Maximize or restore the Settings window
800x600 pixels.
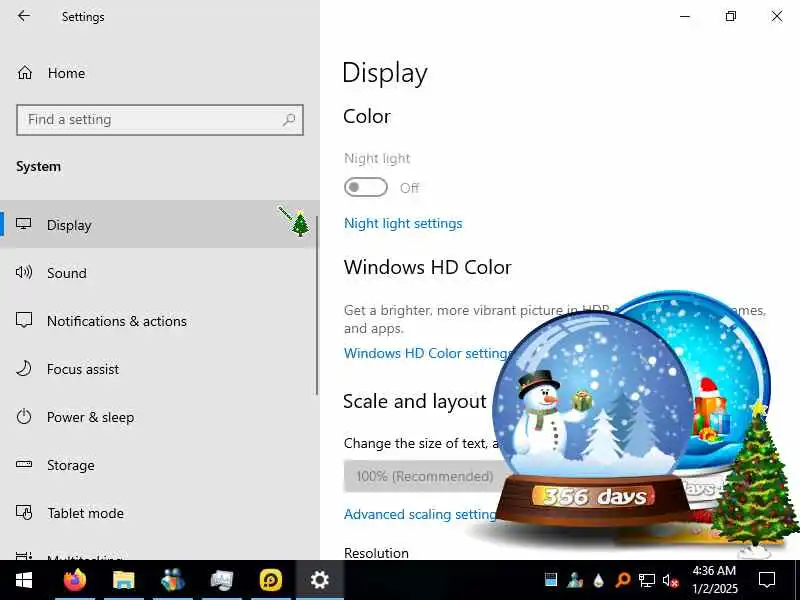[x=731, y=16]
